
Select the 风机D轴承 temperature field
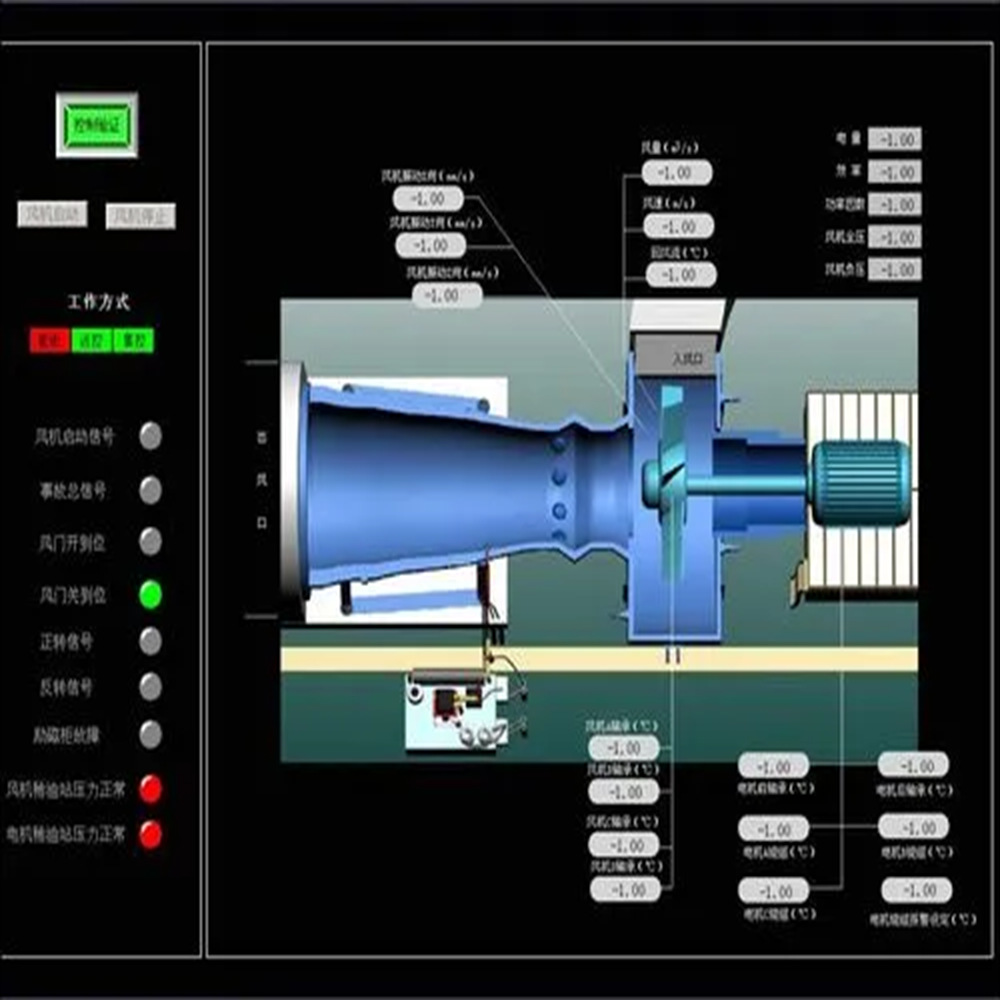(x=626, y=890)
